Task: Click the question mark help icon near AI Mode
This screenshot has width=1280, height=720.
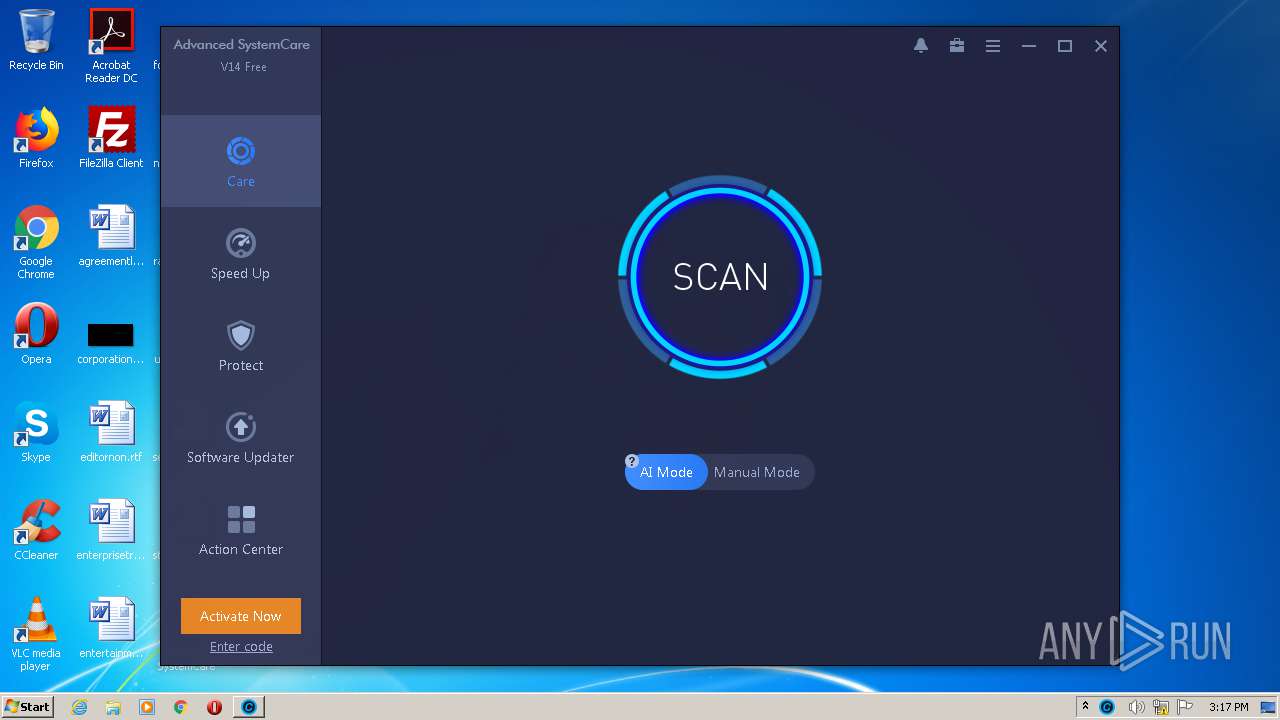Action: coord(632,461)
